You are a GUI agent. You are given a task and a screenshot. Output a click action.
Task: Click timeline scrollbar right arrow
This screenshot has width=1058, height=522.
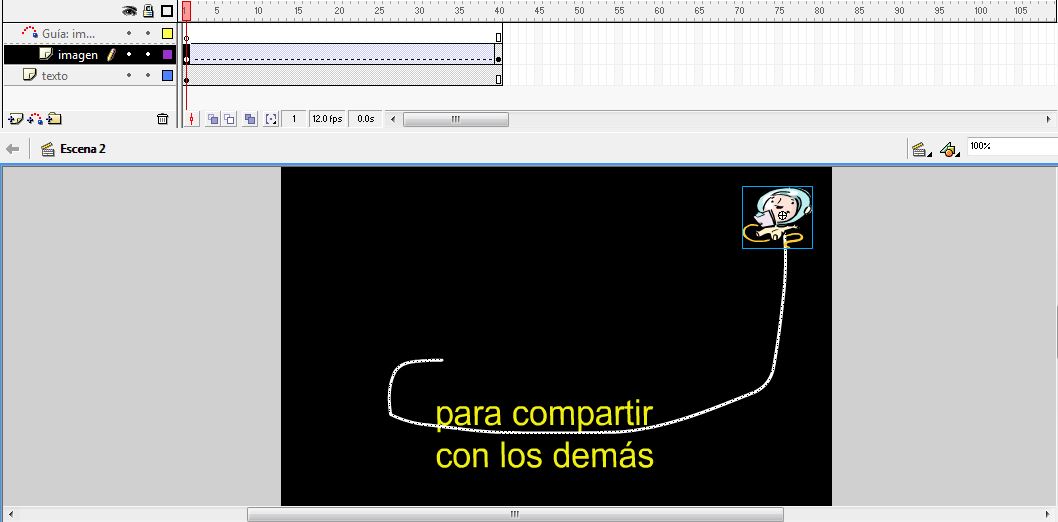[1049, 119]
